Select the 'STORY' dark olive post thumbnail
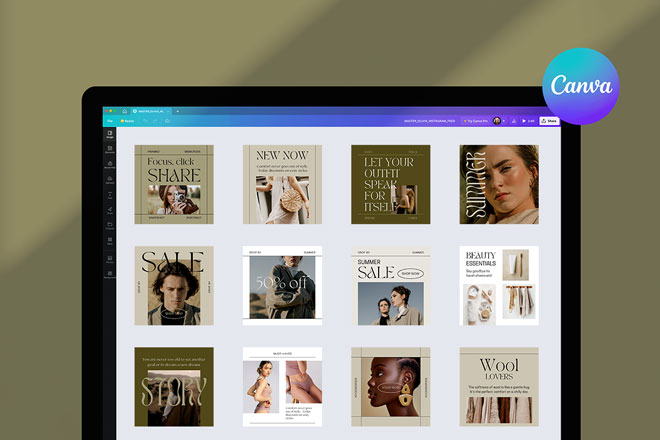This screenshot has width=660, height=440. (x=174, y=387)
